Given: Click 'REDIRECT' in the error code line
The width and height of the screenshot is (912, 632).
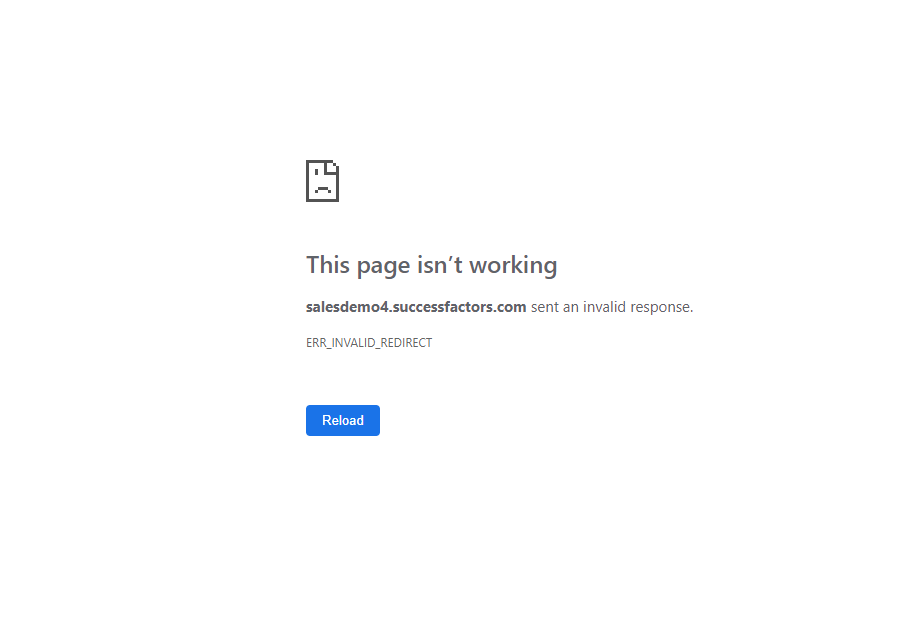Looking at the screenshot, I should [406, 343].
